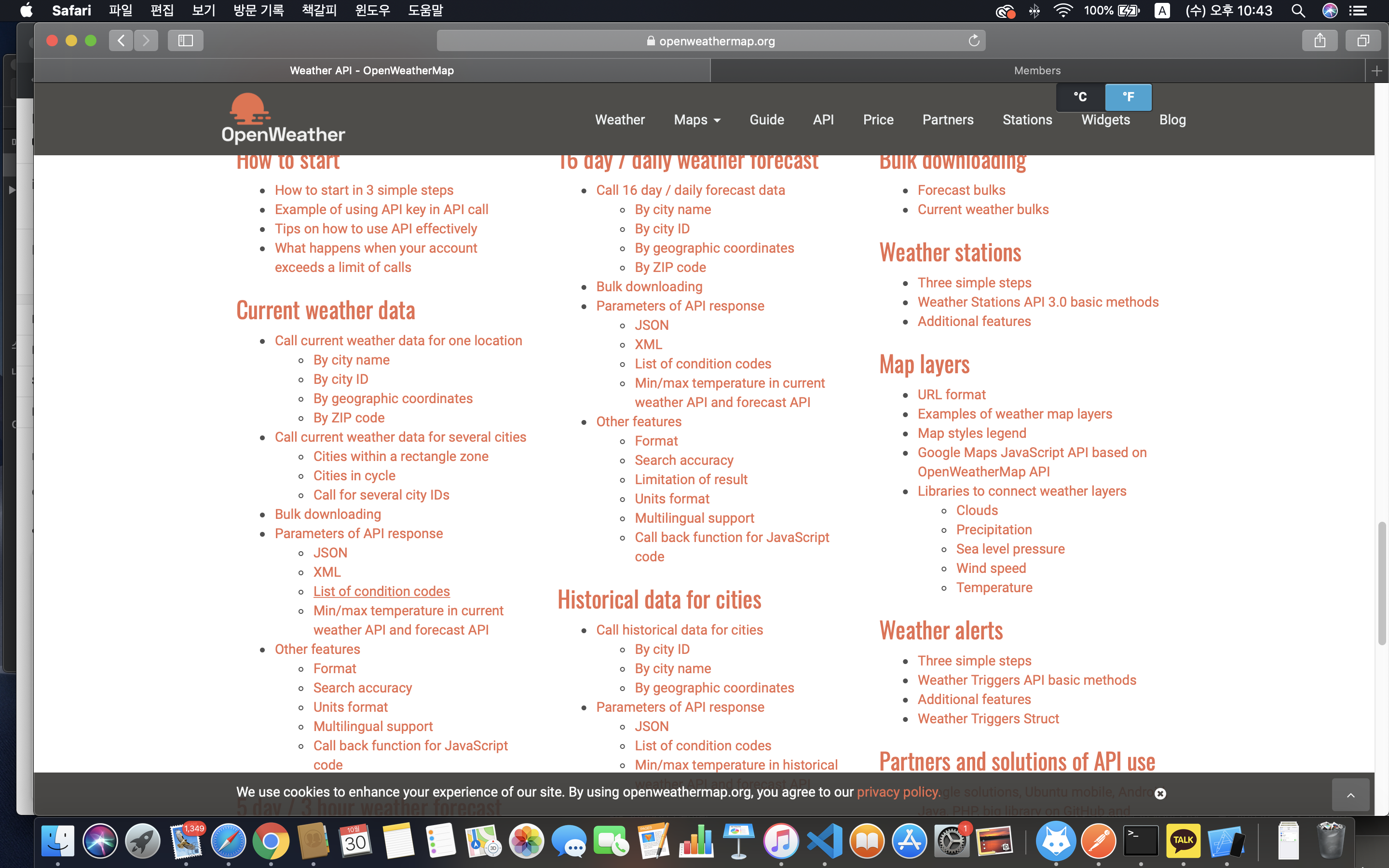Click the privacy policy link

click(898, 792)
